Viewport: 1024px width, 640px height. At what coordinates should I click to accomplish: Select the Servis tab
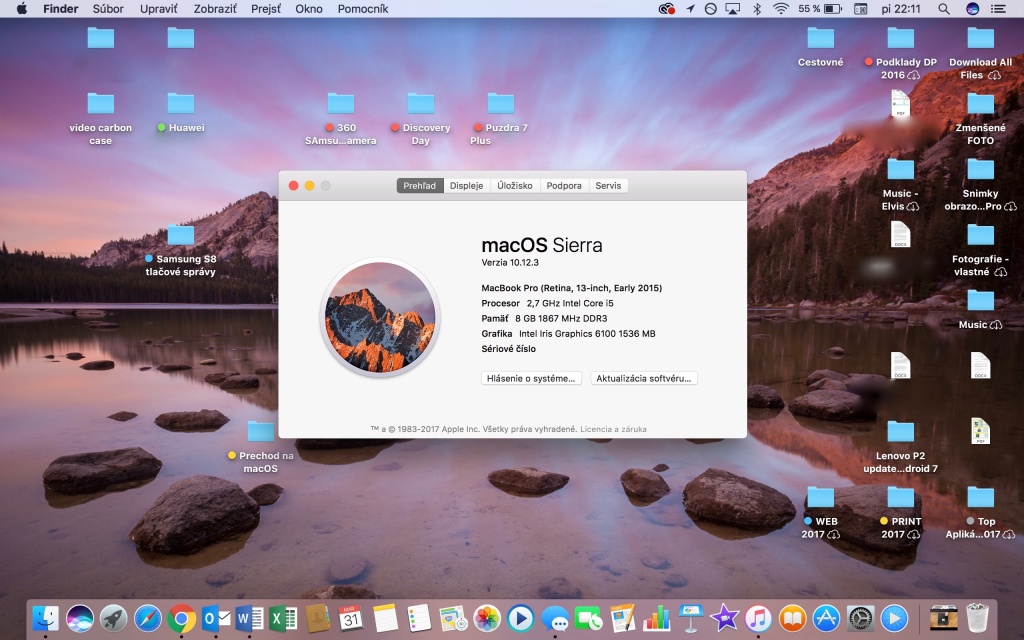point(608,185)
